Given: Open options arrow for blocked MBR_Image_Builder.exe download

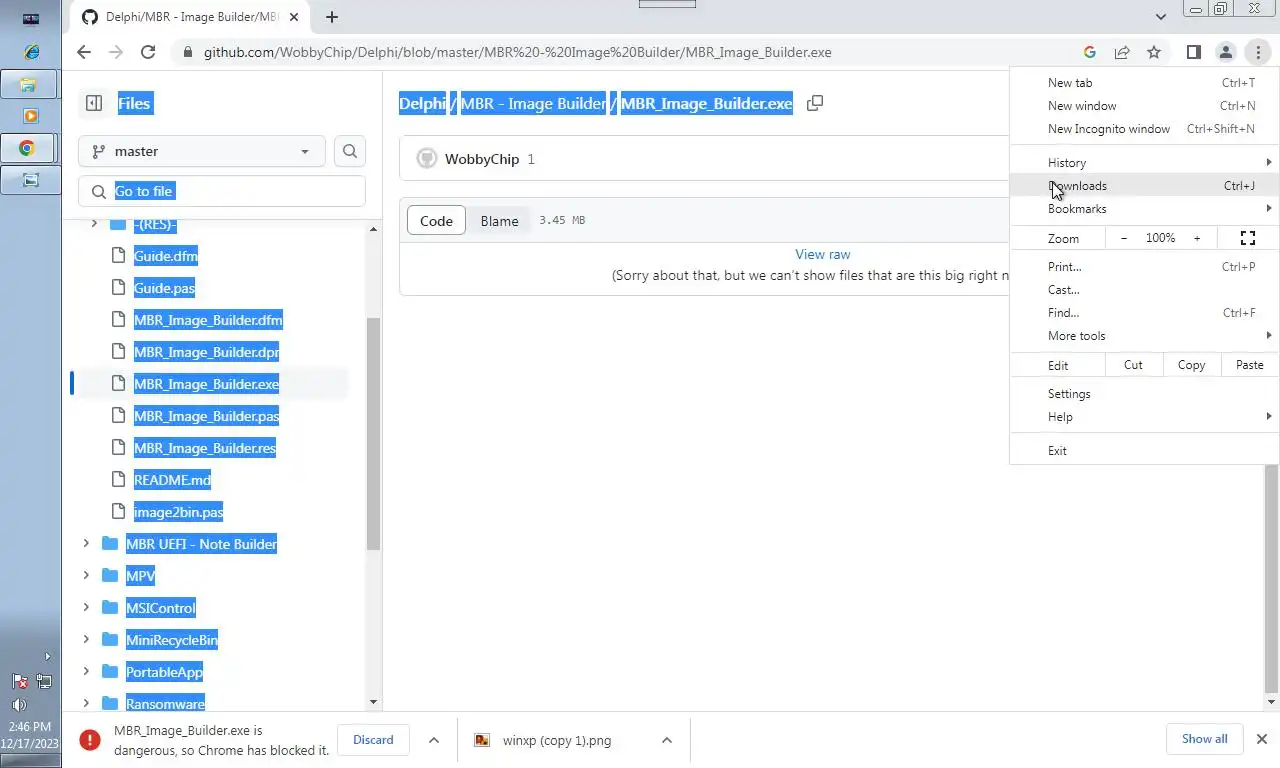Looking at the screenshot, I should coord(434,740).
